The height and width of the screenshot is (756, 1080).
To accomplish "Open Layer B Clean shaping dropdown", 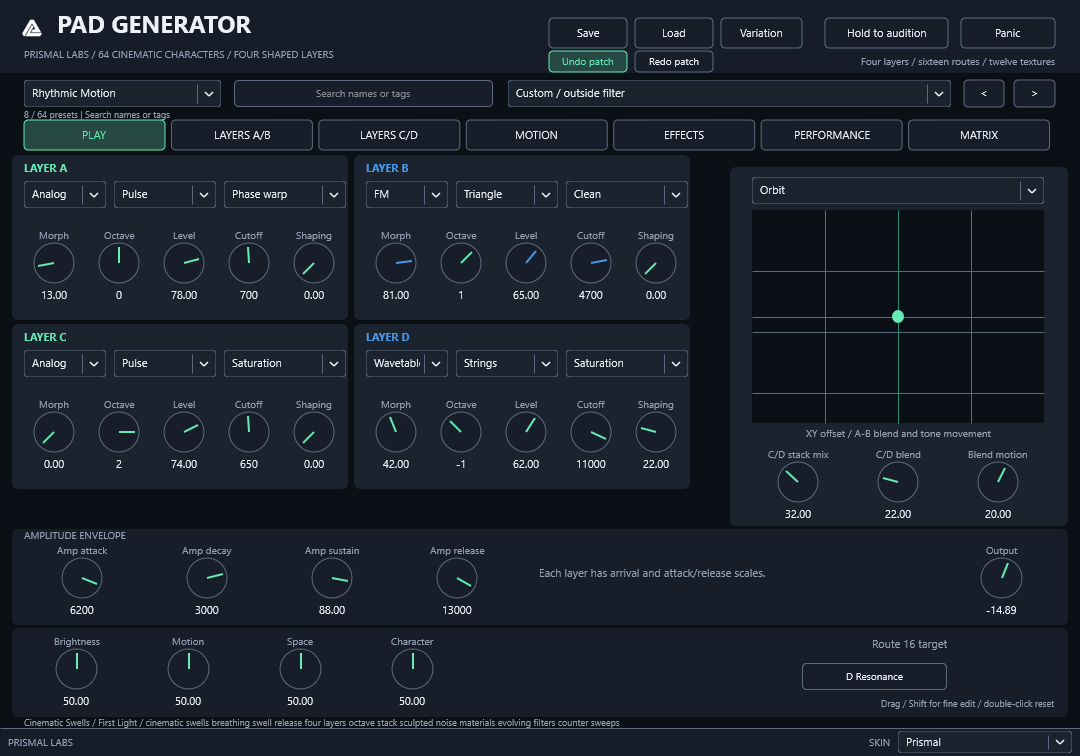I will coord(626,194).
